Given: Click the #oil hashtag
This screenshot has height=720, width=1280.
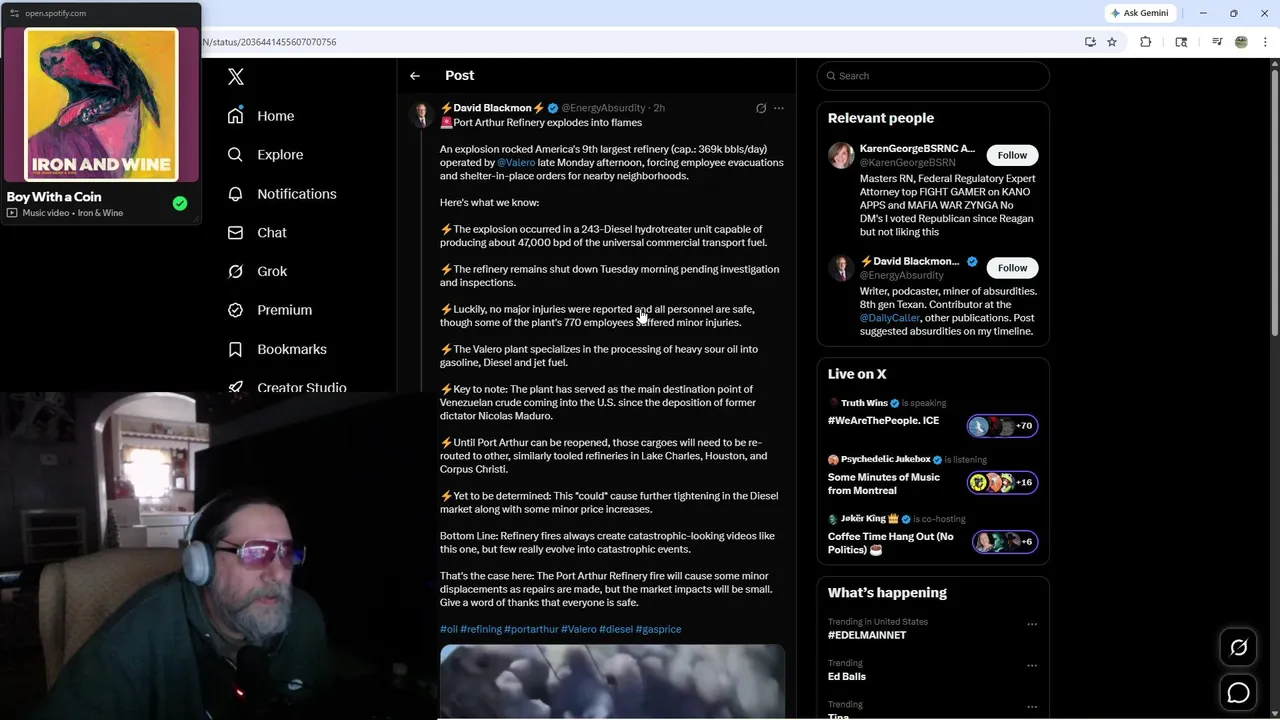Looking at the screenshot, I should point(449,629).
